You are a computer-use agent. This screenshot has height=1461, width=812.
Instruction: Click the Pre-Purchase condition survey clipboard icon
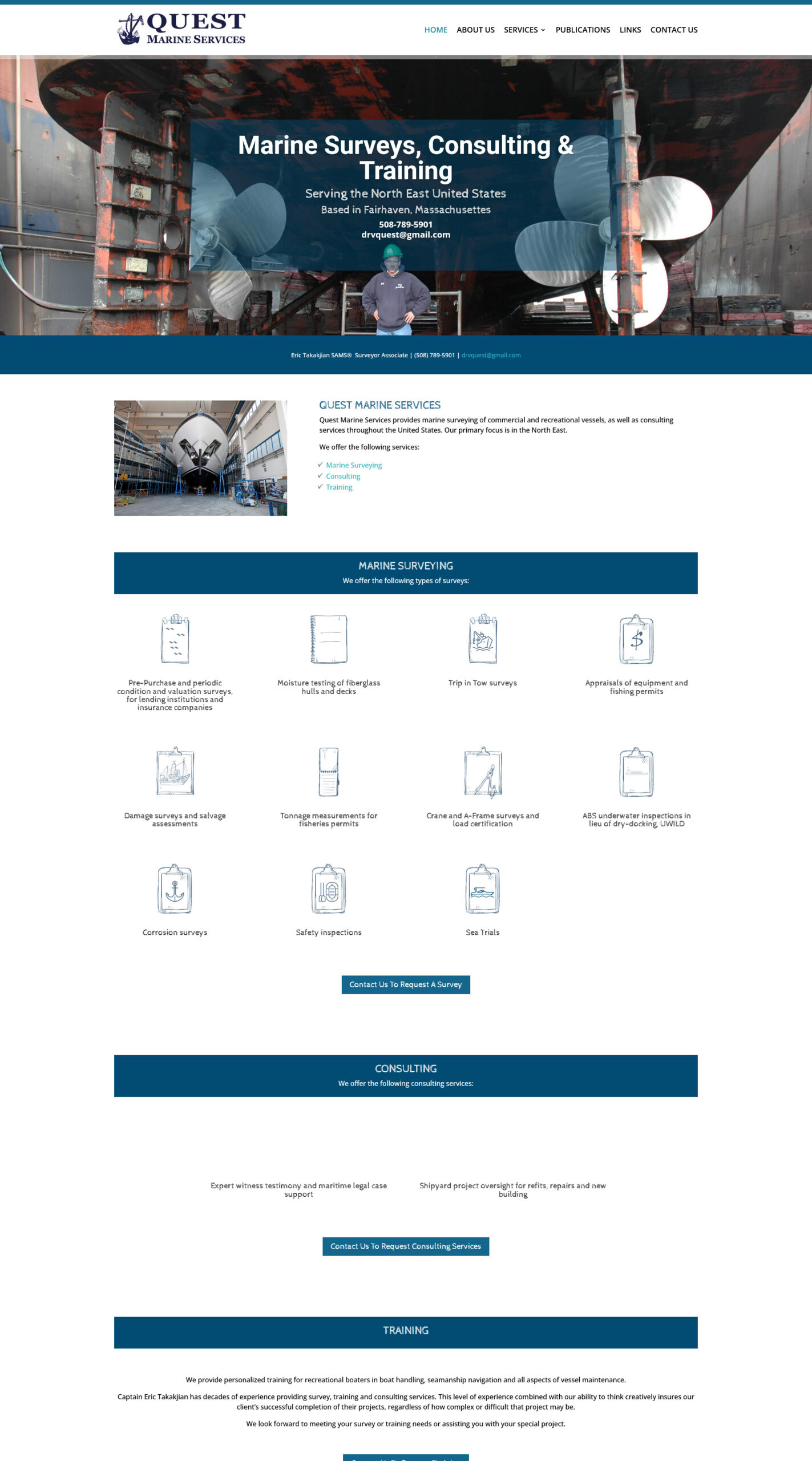[175, 639]
